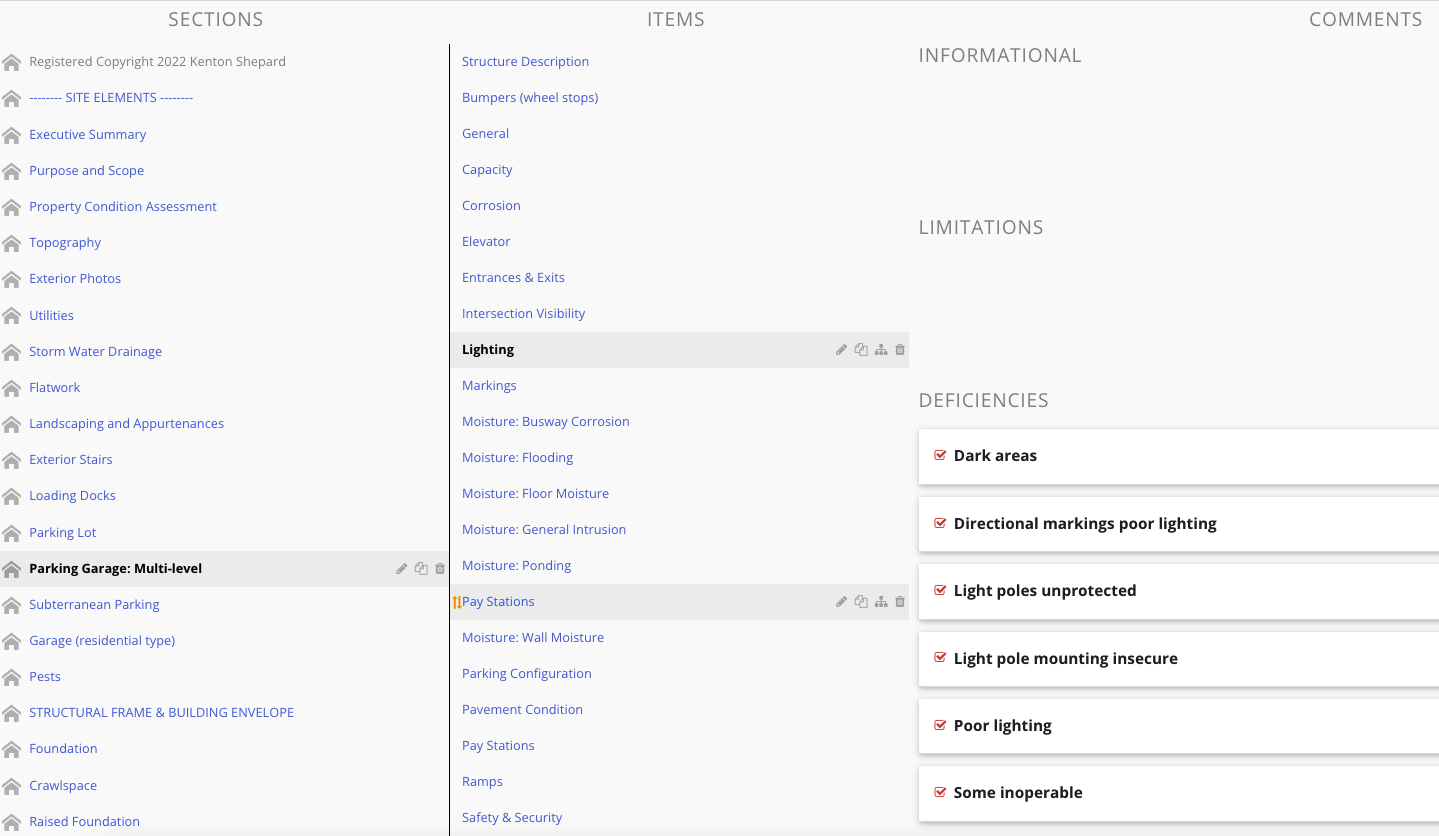Select the Structure Description item
Viewport: 1439px width, 836px height.
click(525, 62)
